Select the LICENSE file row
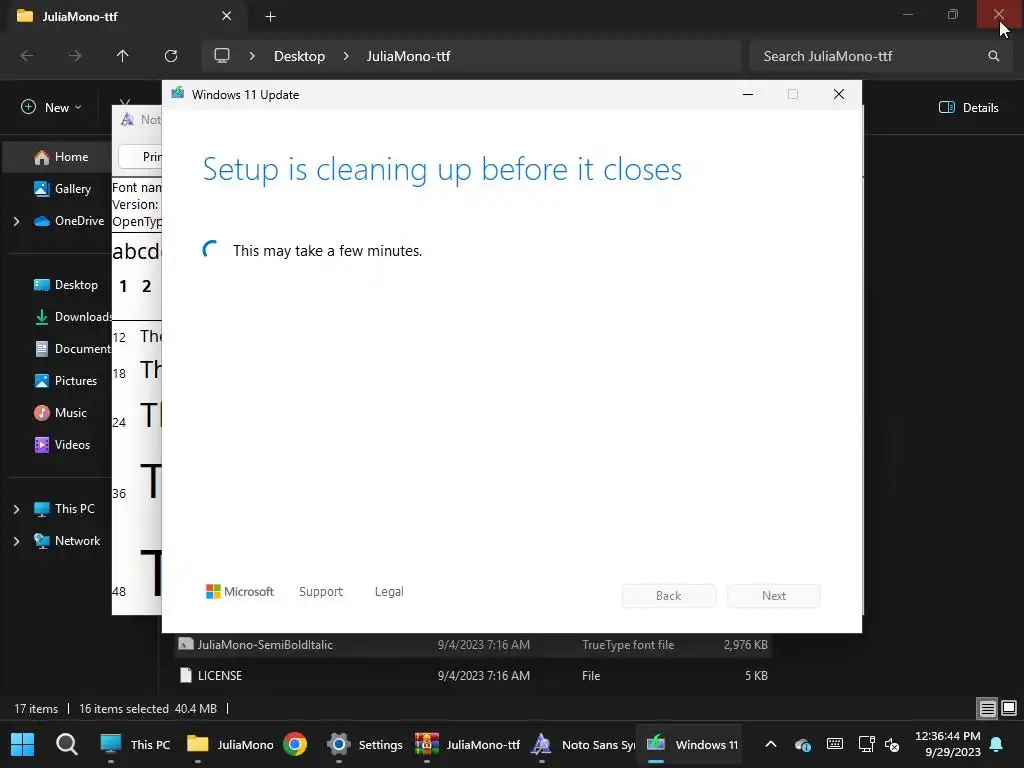The image size is (1024, 768). 473,676
